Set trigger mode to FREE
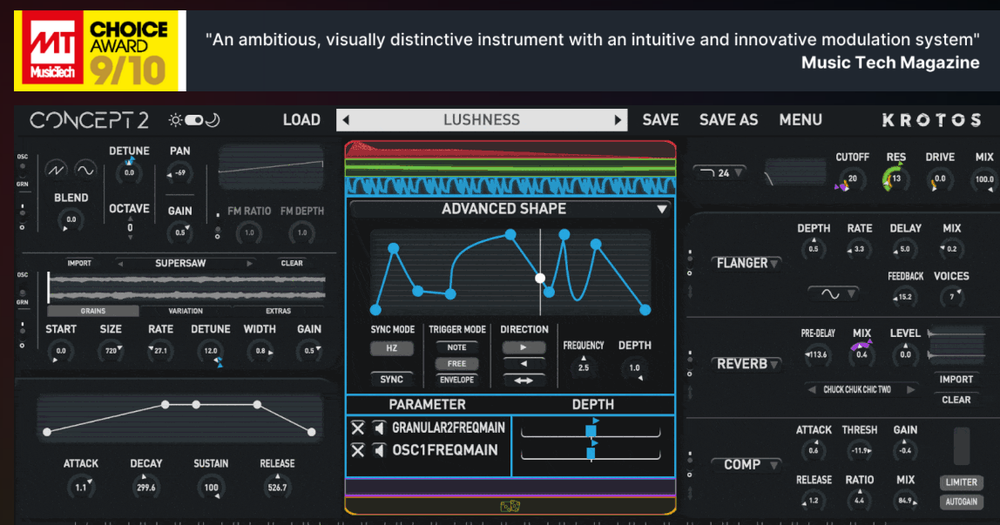Viewport: 1000px width, 525px height. point(457,364)
